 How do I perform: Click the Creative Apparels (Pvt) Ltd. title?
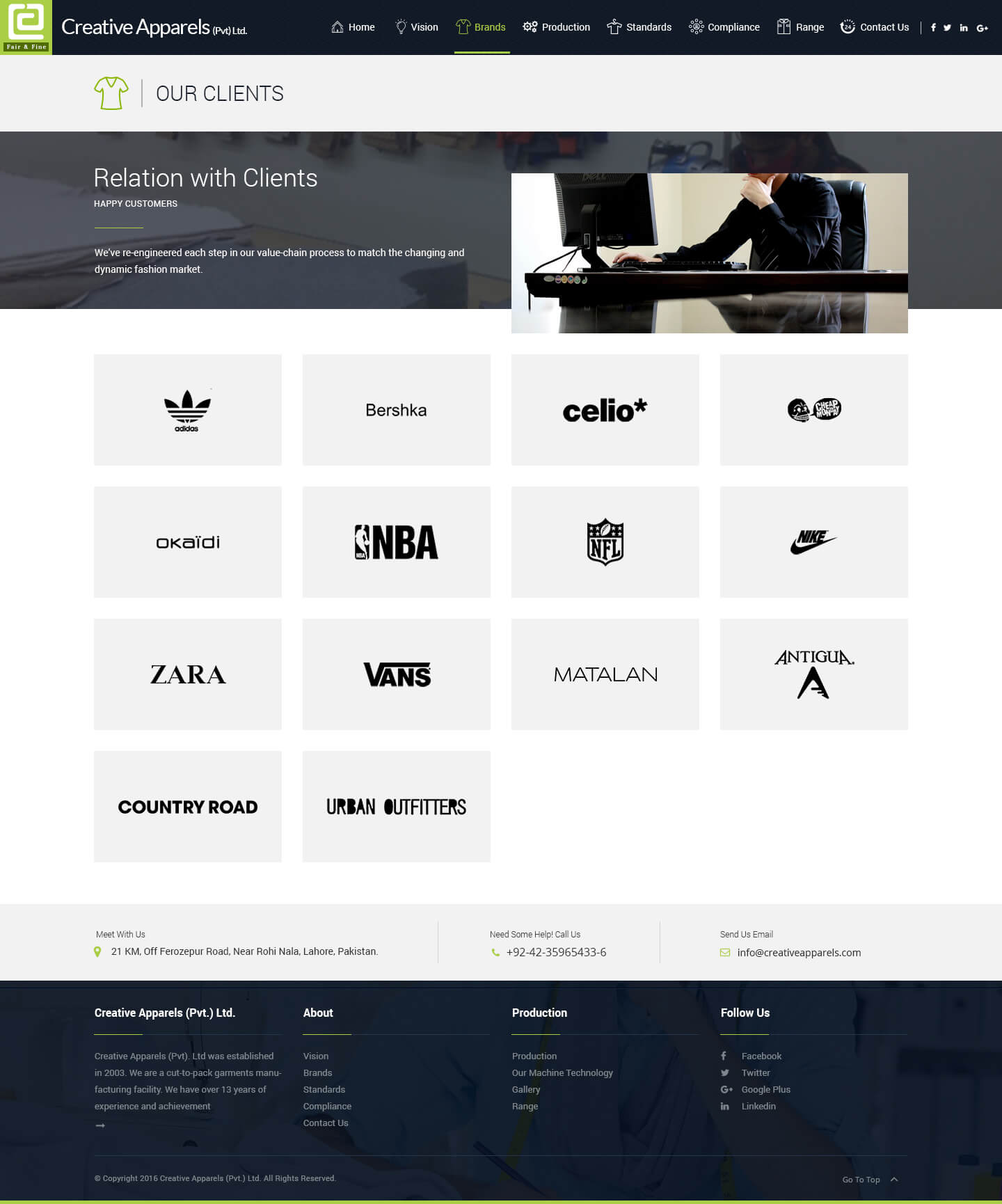click(154, 27)
